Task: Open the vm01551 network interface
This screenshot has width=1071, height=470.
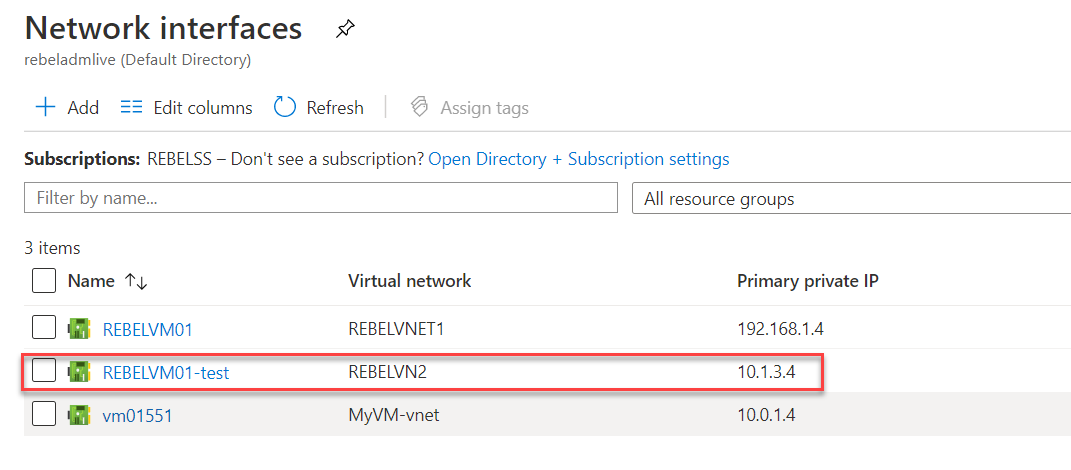Action: [137, 415]
